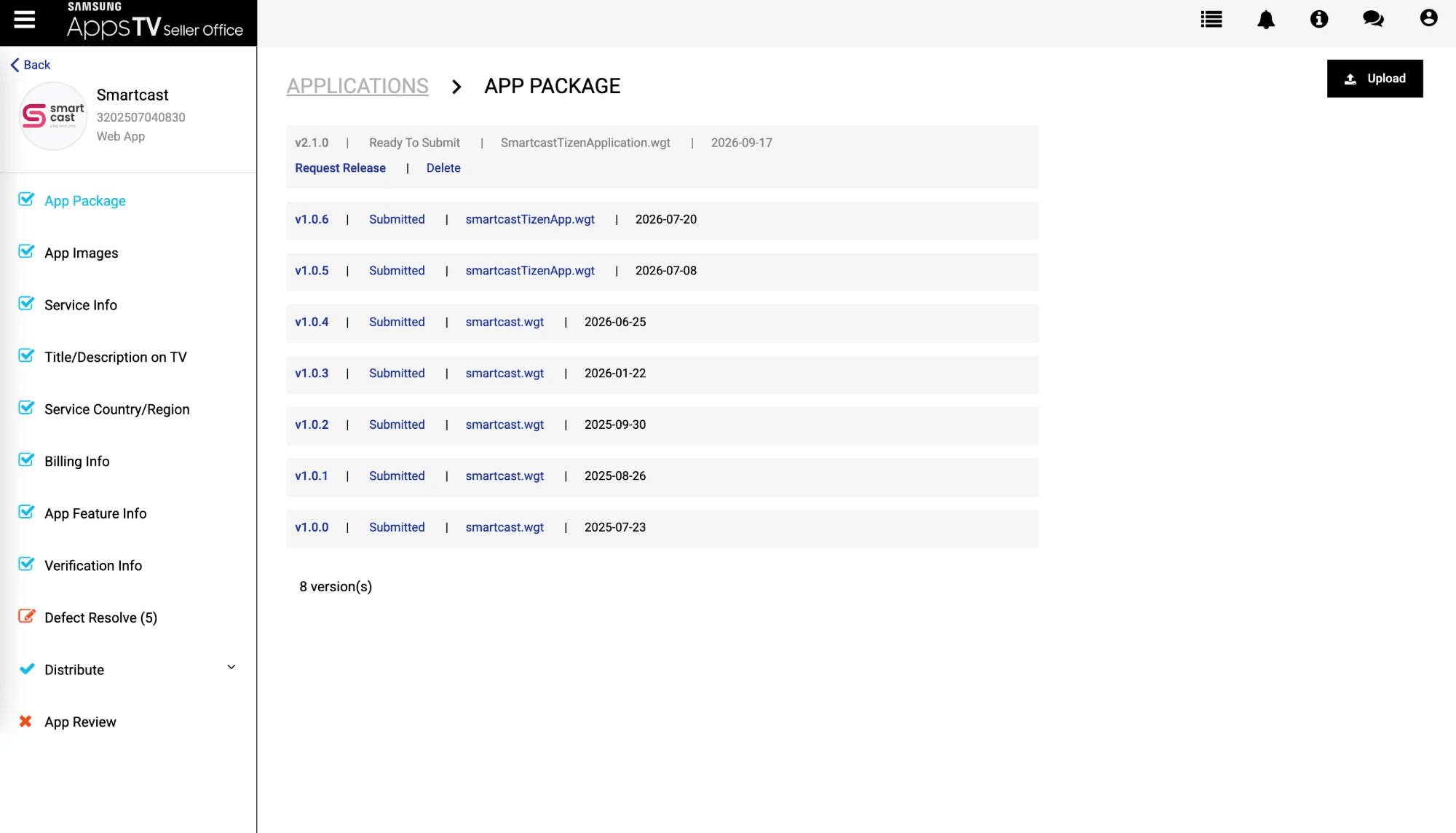Click the '8 version(s)' count text
This screenshot has width=1456, height=833.
pyautogui.click(x=336, y=587)
